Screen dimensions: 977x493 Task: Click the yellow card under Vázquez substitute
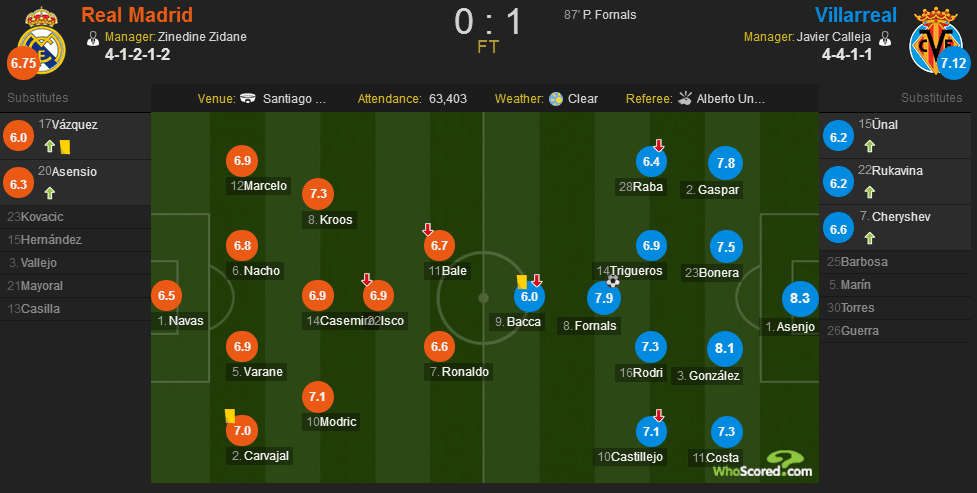click(x=65, y=146)
